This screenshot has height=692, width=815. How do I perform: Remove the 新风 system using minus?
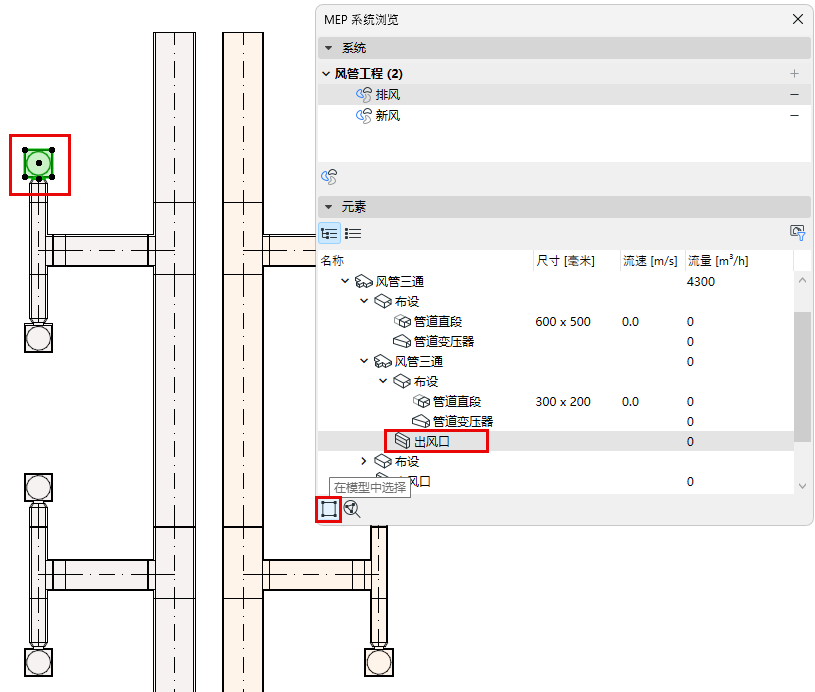(794, 115)
